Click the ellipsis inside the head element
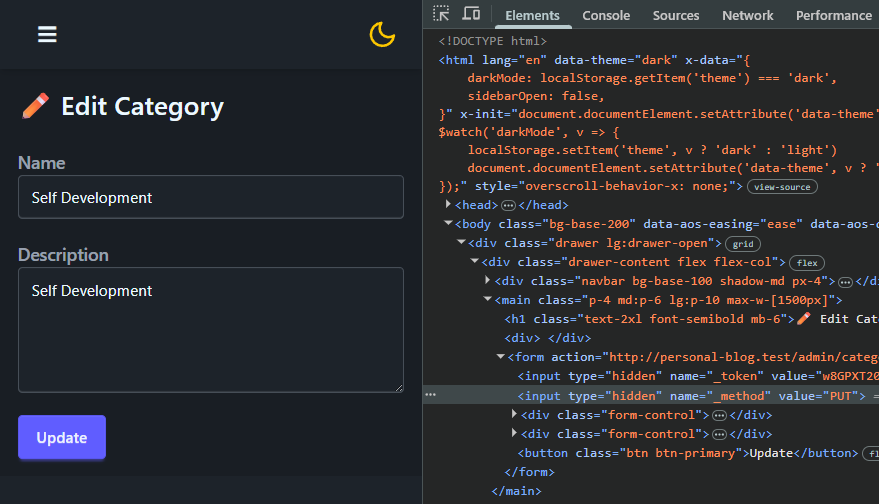The image size is (879, 504). pos(508,205)
